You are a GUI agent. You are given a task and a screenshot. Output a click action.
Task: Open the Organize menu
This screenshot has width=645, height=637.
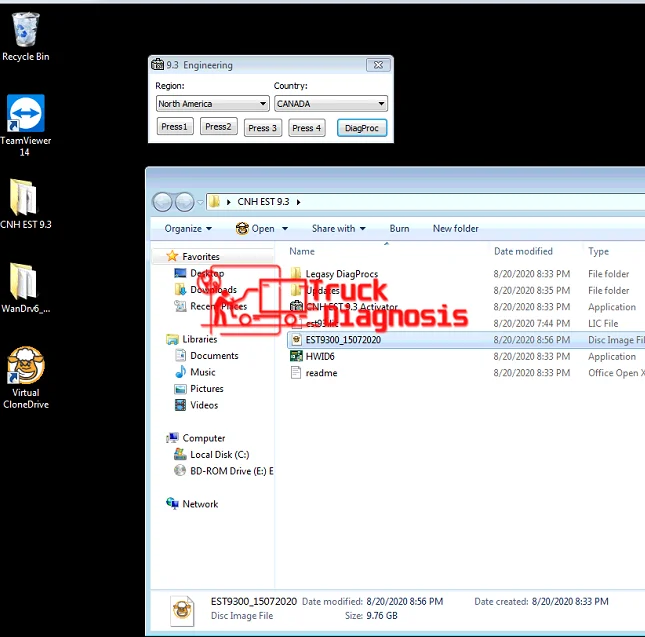(188, 229)
